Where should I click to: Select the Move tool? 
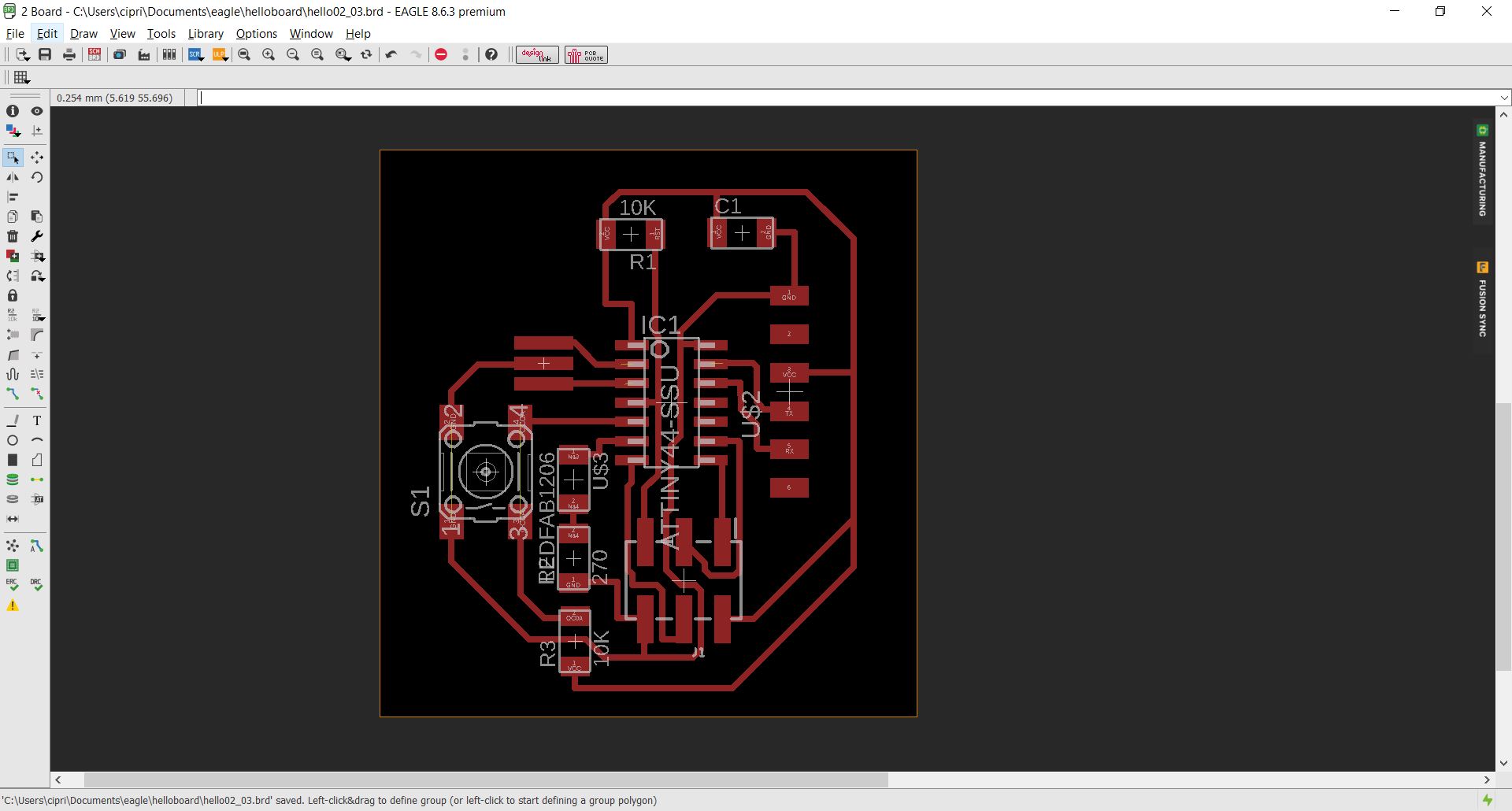coord(37,157)
